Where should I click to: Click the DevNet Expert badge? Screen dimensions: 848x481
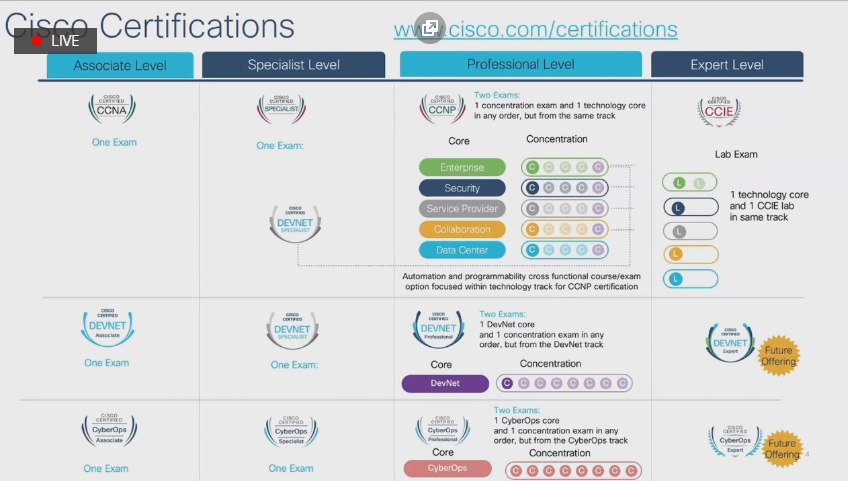click(x=731, y=343)
